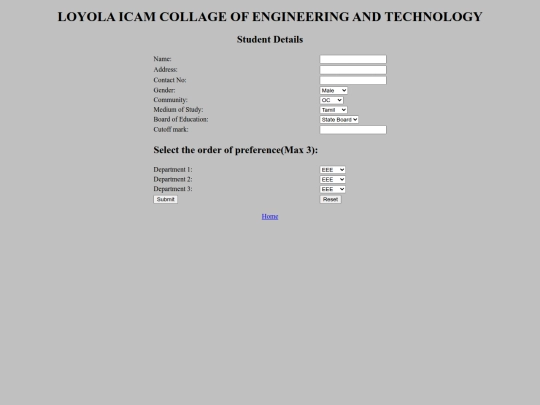The height and width of the screenshot is (405, 540).
Task: Click the 'Medium of Study:' label
Action: tap(178, 110)
